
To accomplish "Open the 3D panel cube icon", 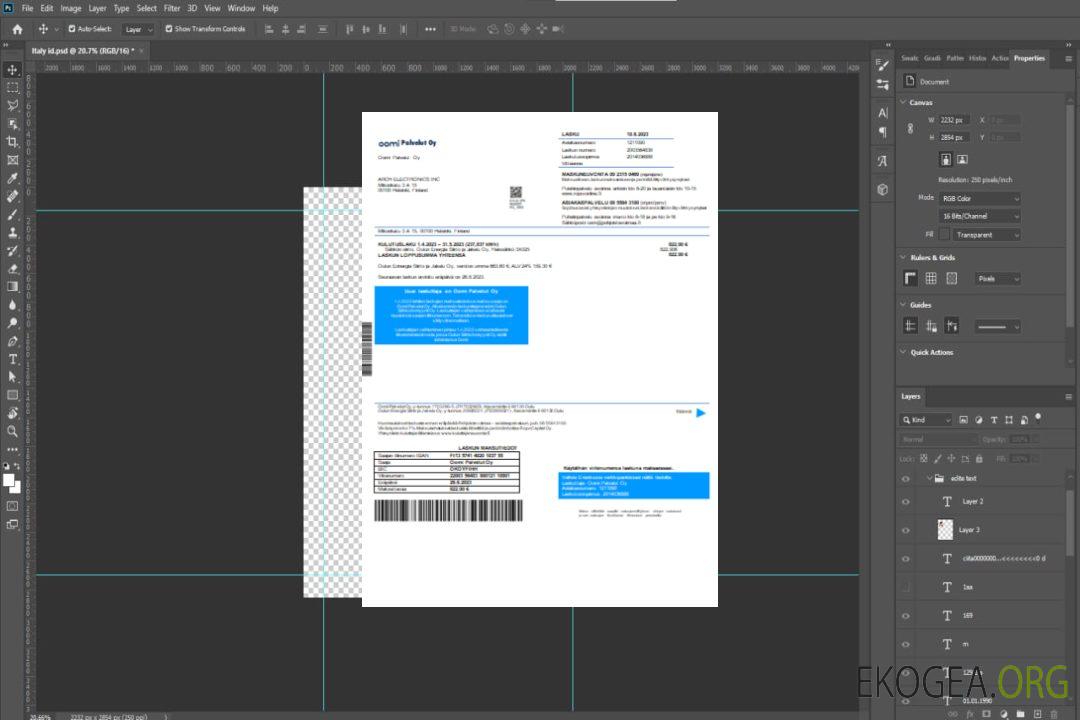I will pyautogui.click(x=882, y=189).
